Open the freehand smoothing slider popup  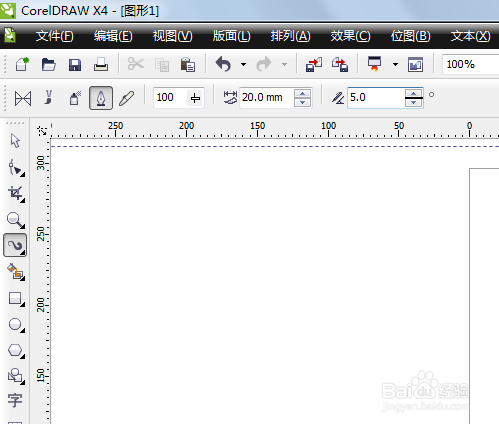(x=195, y=98)
